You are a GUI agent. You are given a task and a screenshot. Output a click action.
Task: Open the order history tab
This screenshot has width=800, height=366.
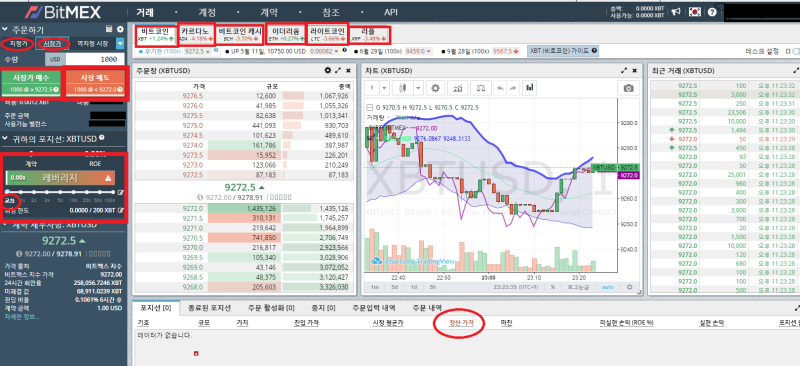427,308
